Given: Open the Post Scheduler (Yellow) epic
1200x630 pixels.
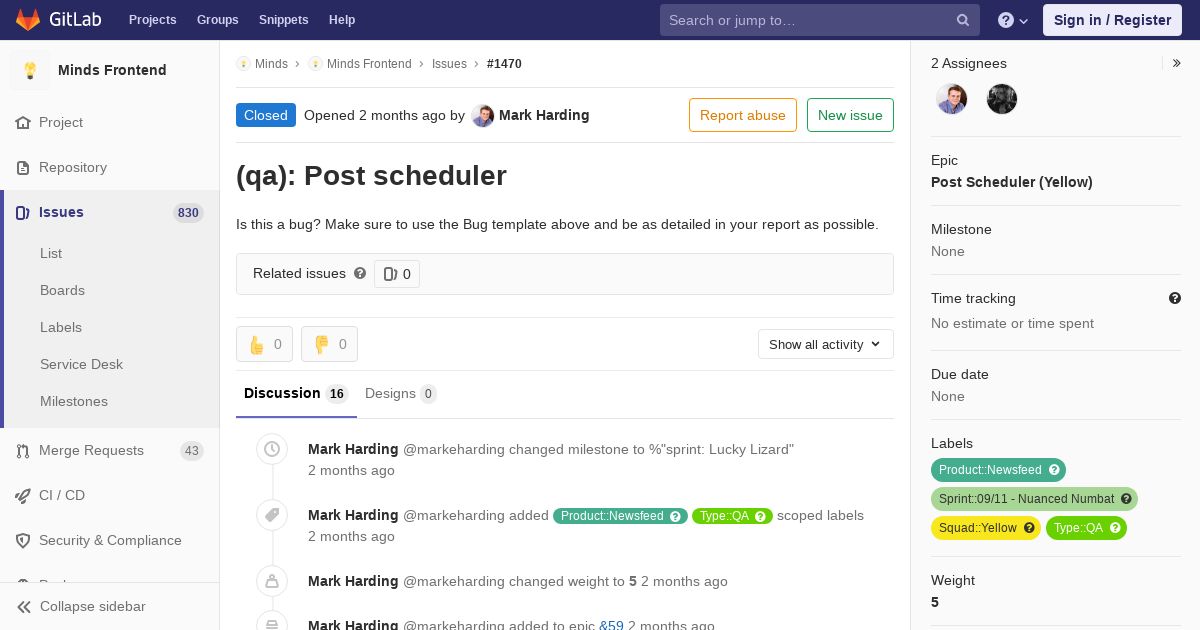Looking at the screenshot, I should coord(1011,182).
